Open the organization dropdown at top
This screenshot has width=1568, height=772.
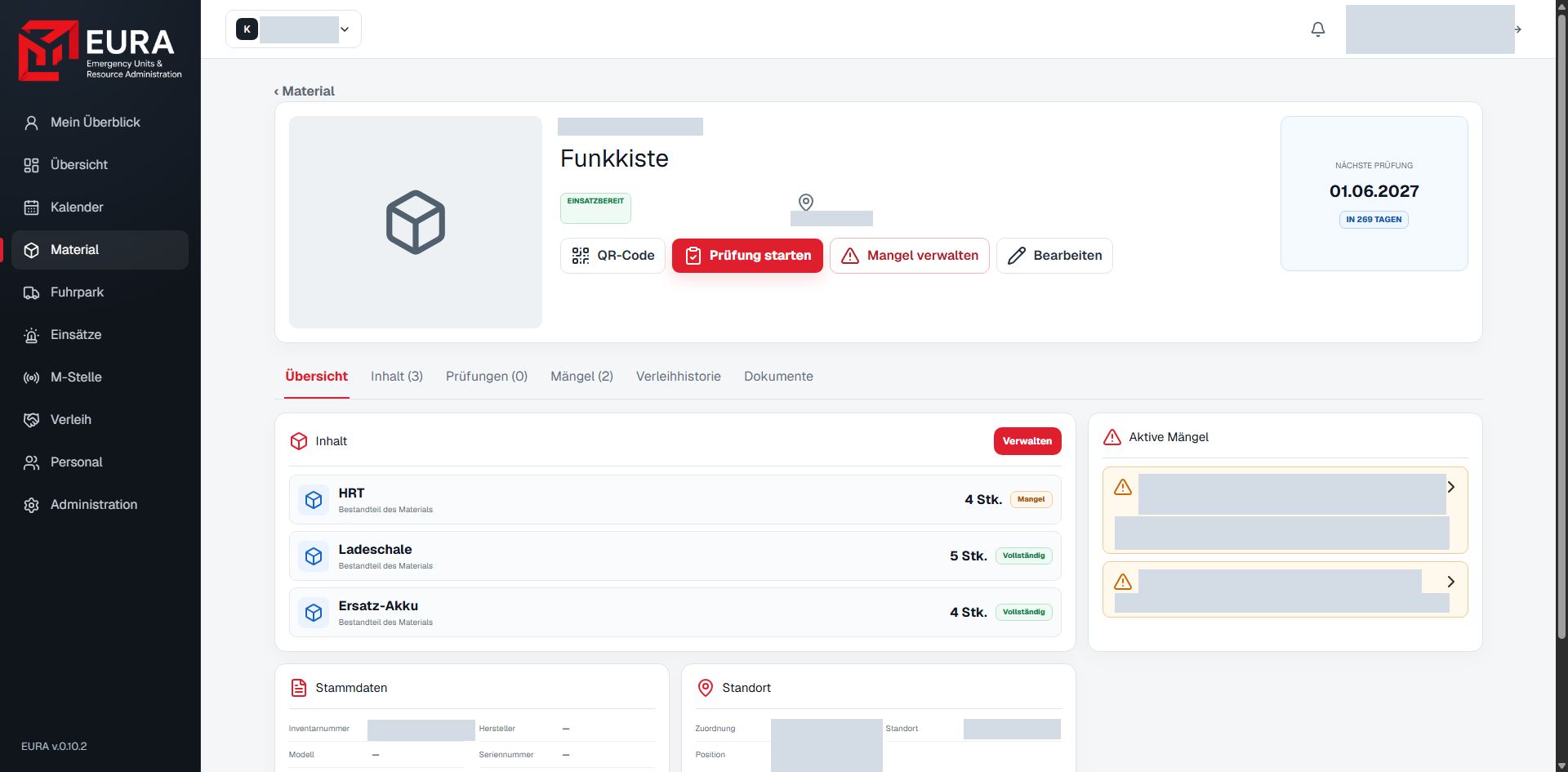tap(293, 29)
